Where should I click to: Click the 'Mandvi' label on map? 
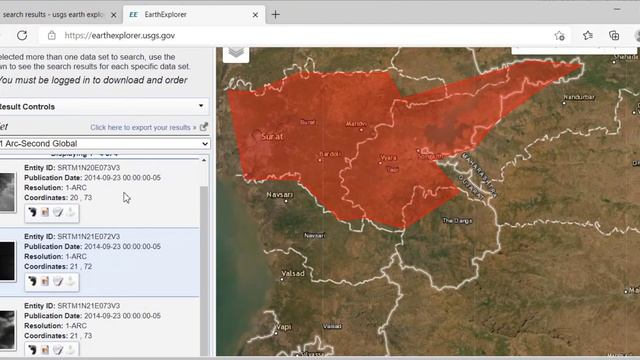[x=356, y=124]
